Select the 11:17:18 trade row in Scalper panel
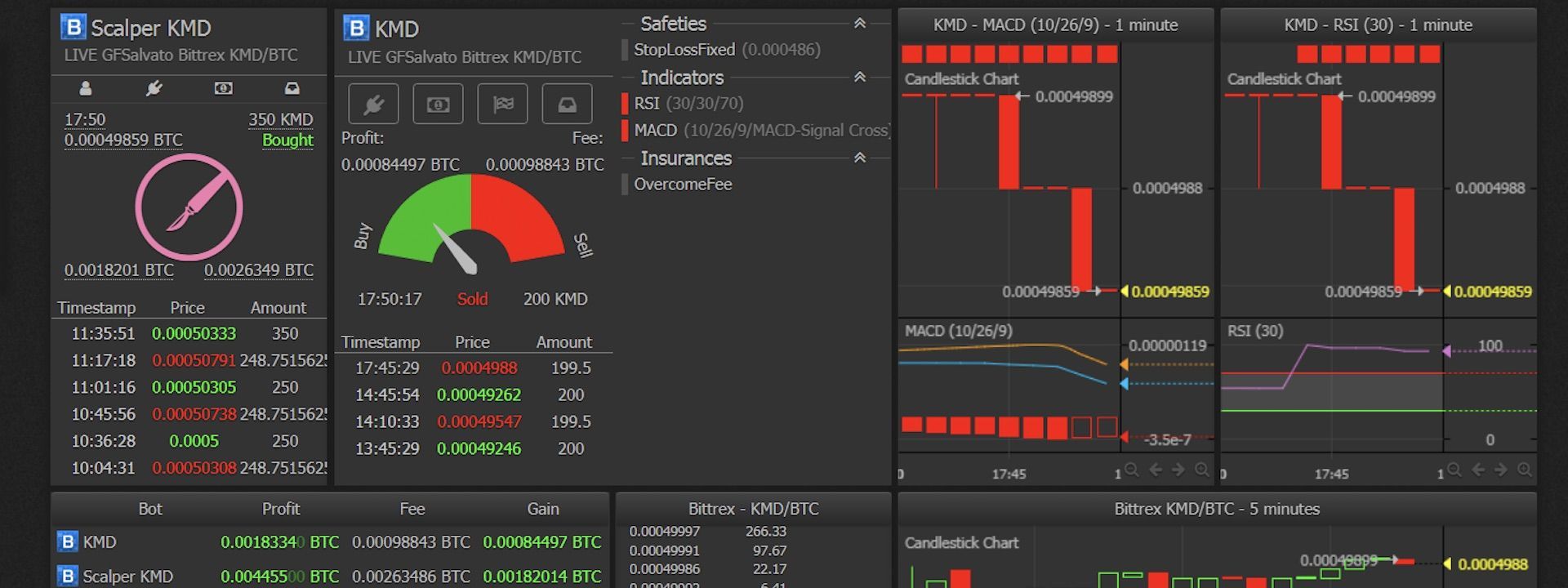 [189, 360]
